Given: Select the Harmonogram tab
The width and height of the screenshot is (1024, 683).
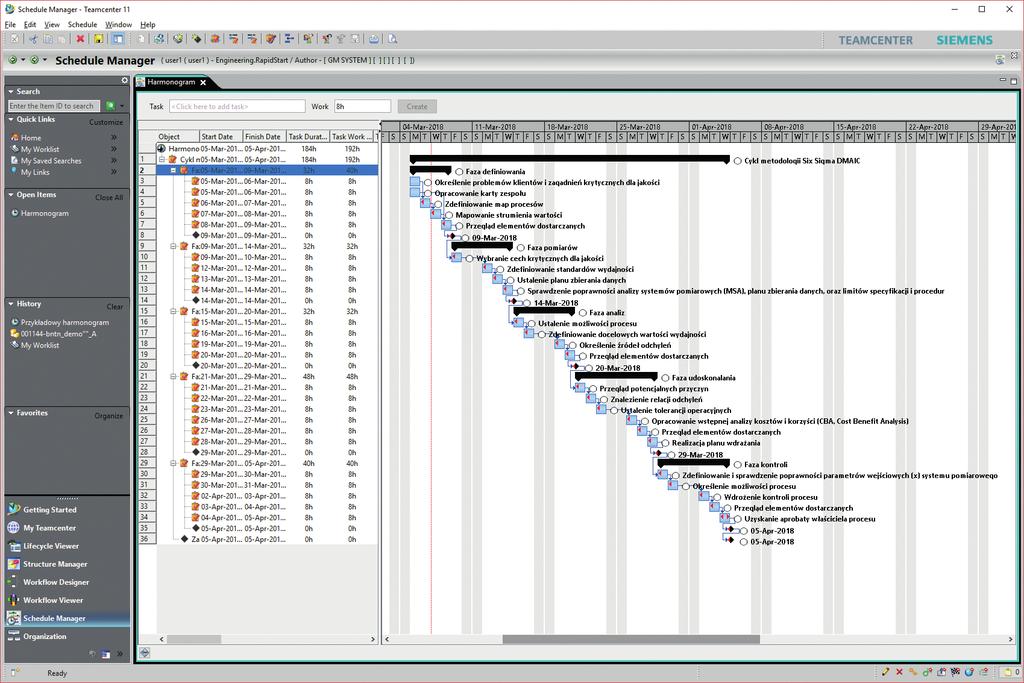Looking at the screenshot, I should pos(171,82).
